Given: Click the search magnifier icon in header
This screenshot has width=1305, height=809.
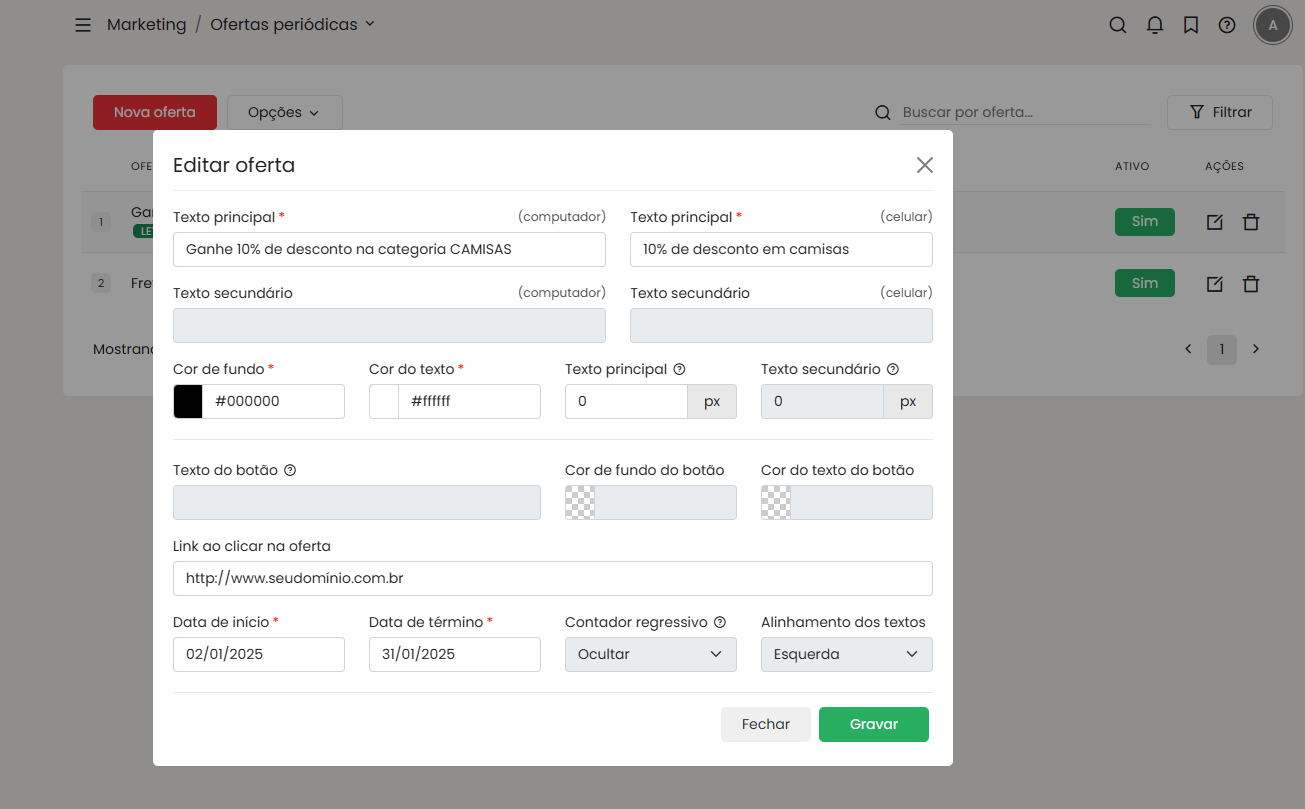Looking at the screenshot, I should pos(1118,25).
